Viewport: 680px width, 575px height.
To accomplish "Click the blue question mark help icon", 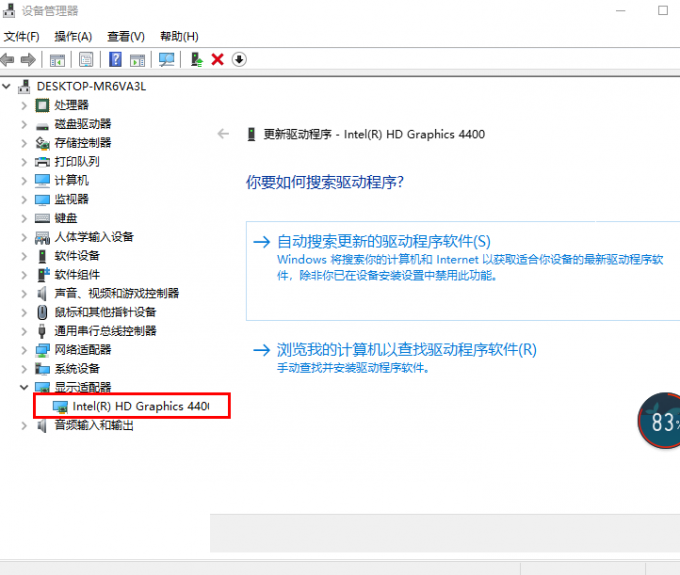I will pyautogui.click(x=115, y=60).
